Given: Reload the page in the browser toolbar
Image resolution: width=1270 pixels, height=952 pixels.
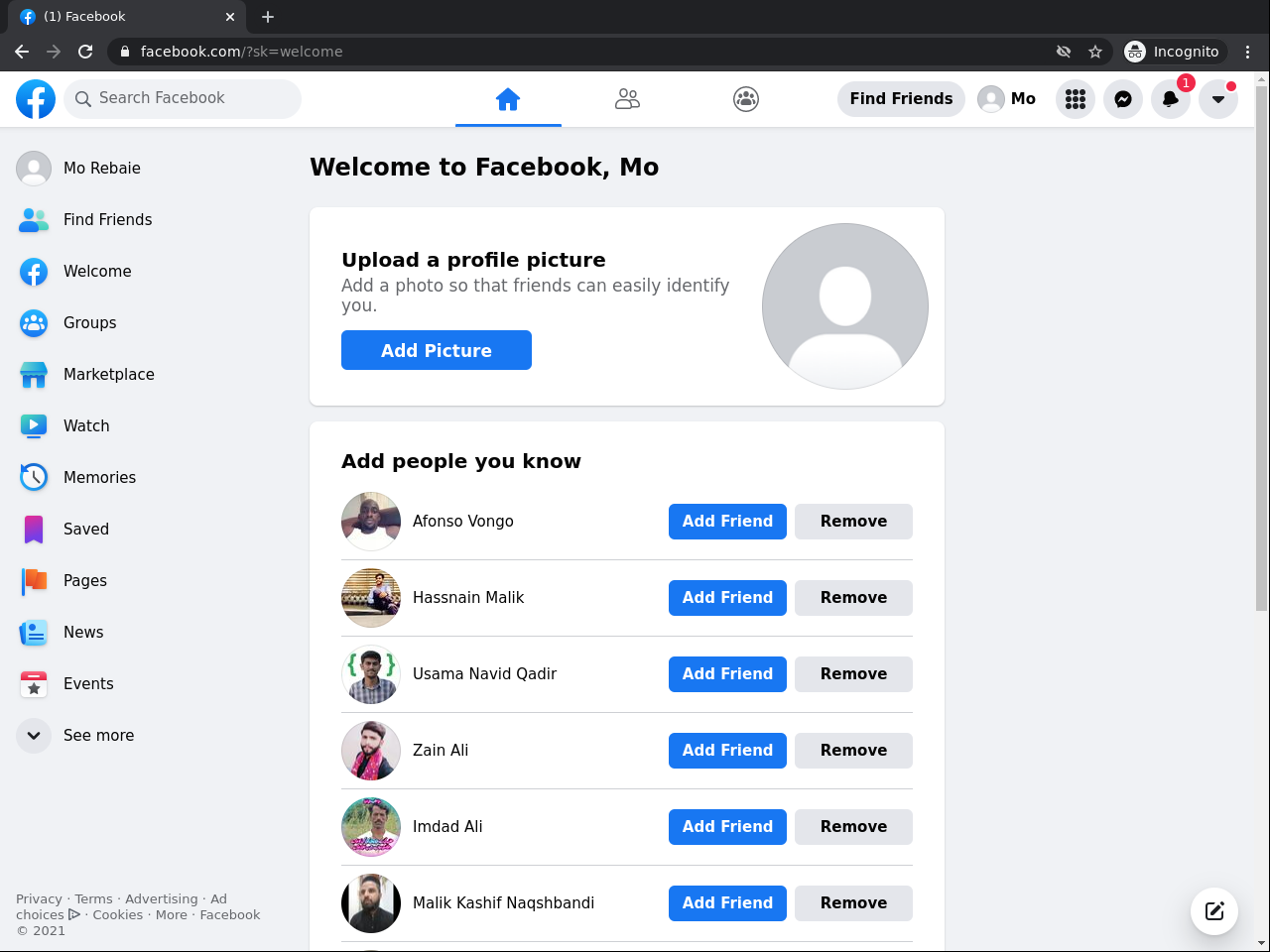Looking at the screenshot, I should coord(85,52).
